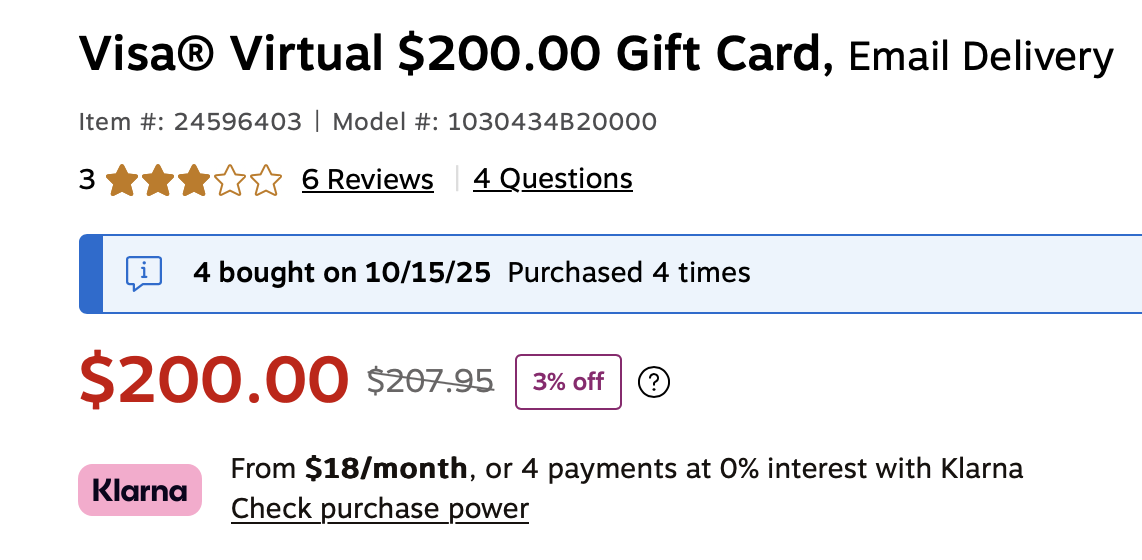Open the 4 Questions link
1142x560 pixels.
pyautogui.click(x=553, y=179)
